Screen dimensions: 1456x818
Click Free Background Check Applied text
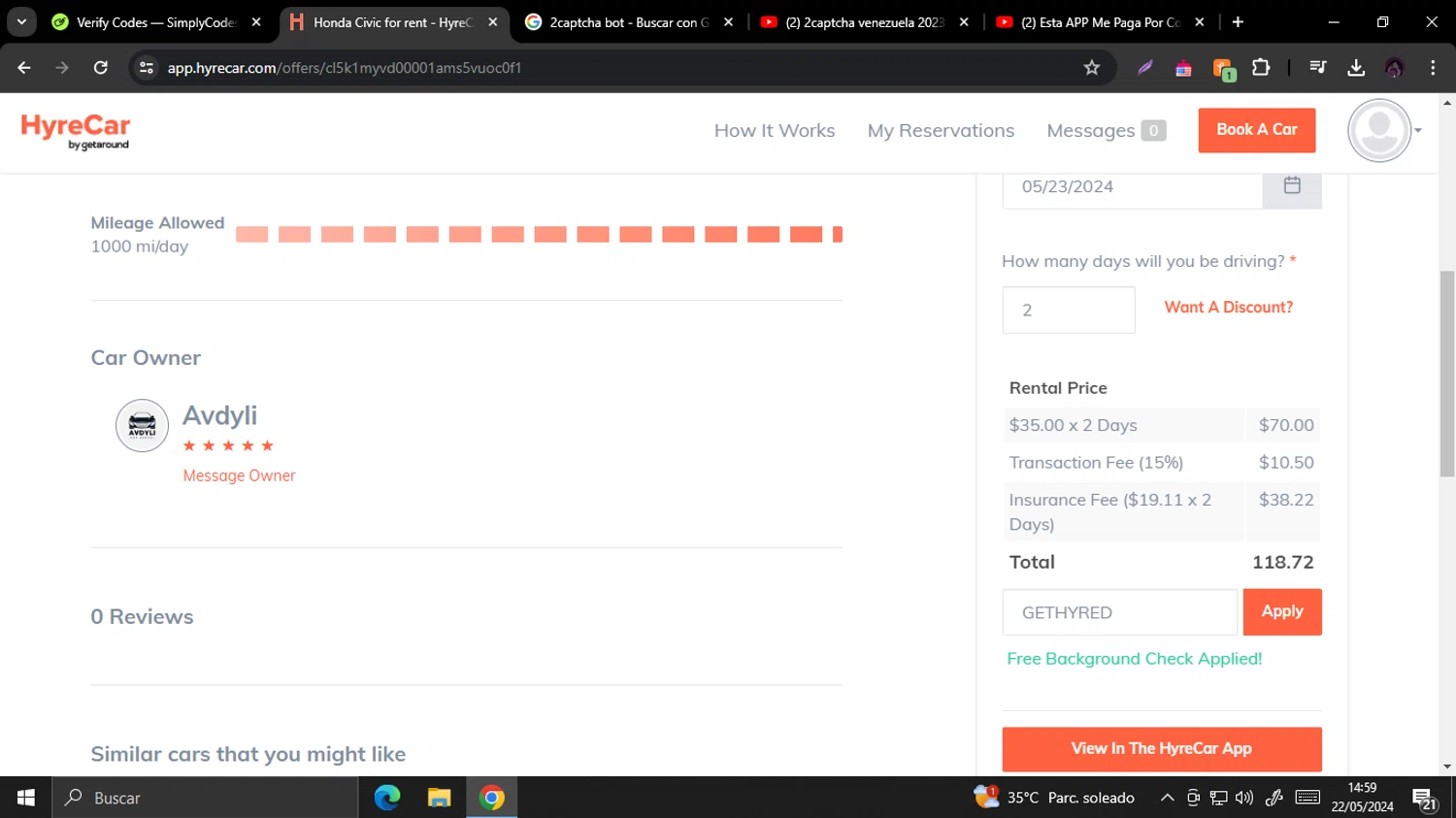(x=1134, y=659)
